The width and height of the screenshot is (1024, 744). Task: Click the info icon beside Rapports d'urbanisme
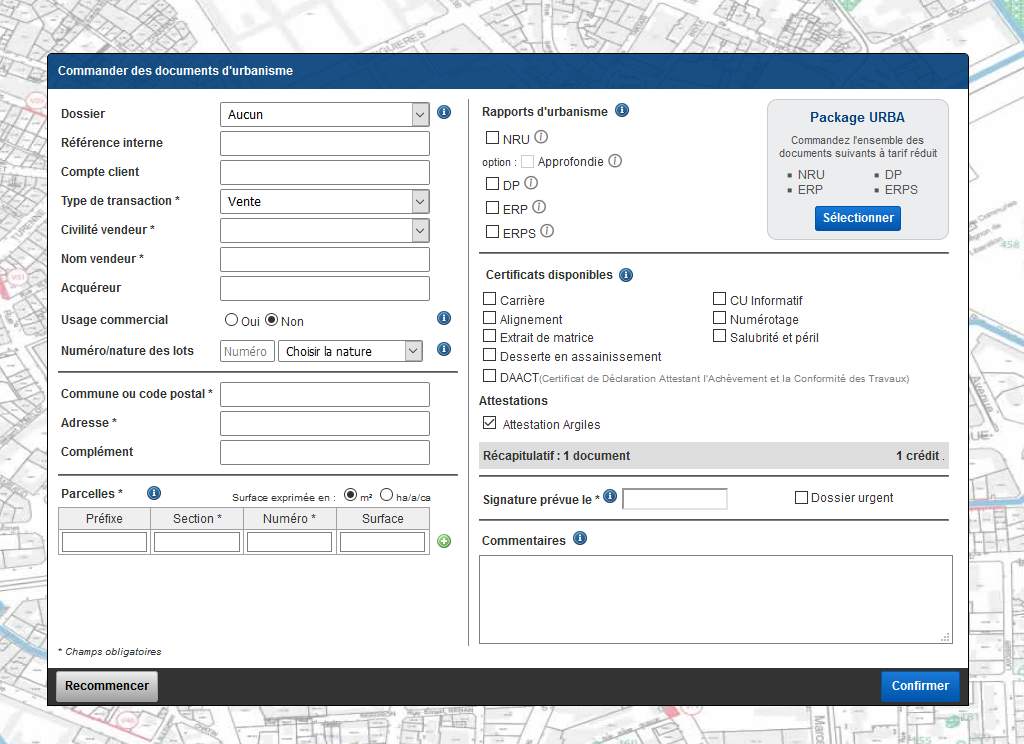point(622,110)
